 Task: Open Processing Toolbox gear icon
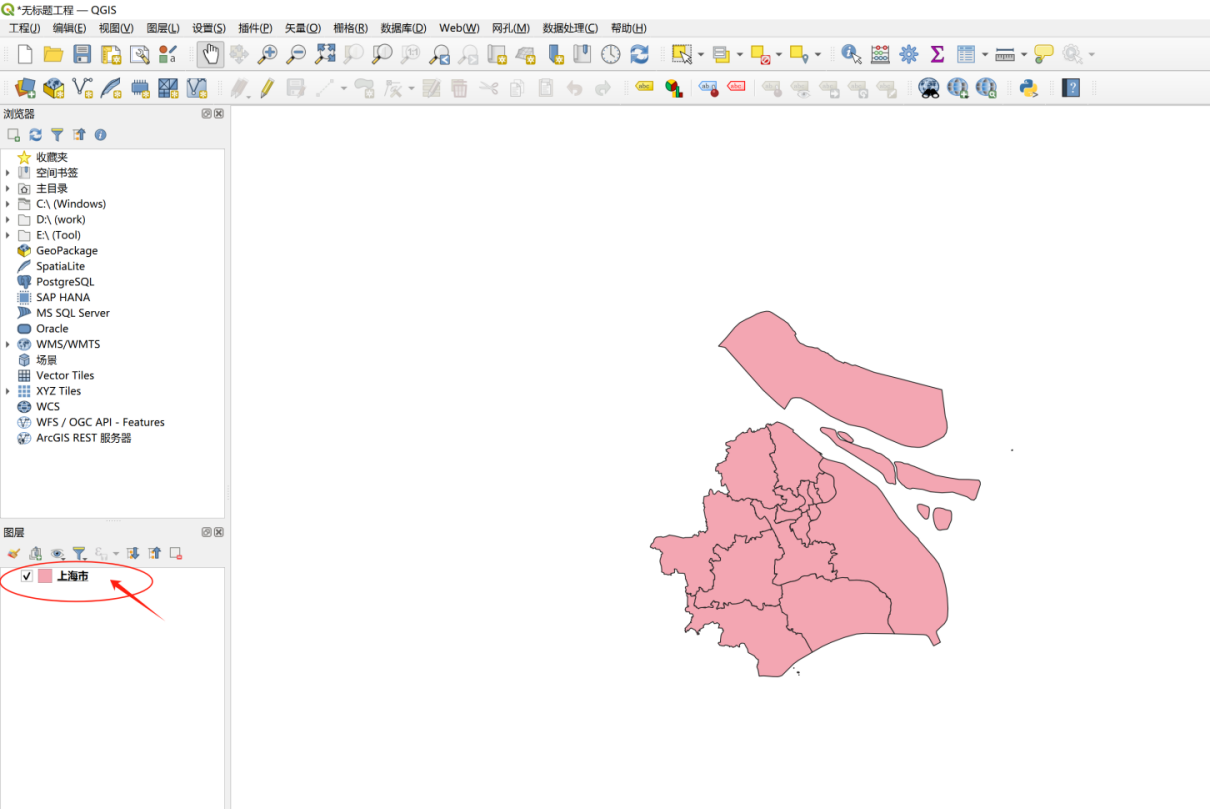click(x=908, y=55)
